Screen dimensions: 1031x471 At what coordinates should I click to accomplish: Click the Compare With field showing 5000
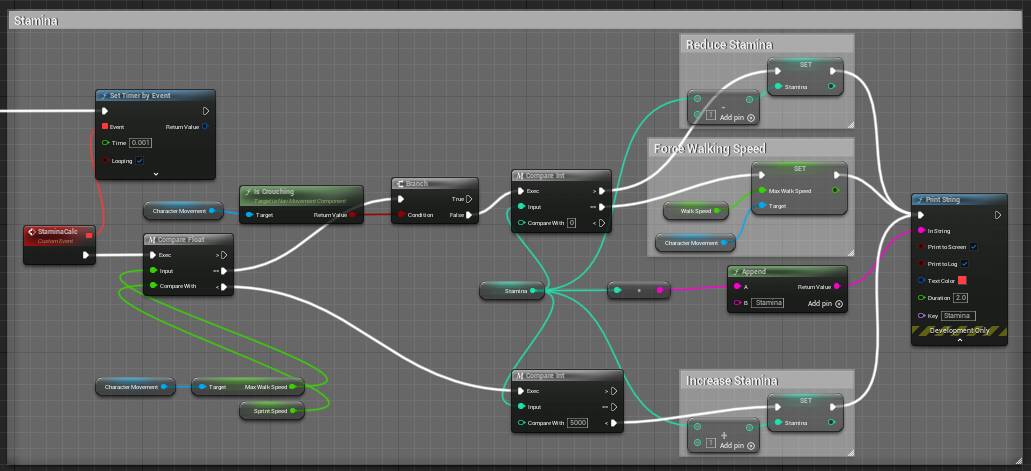[x=577, y=423]
